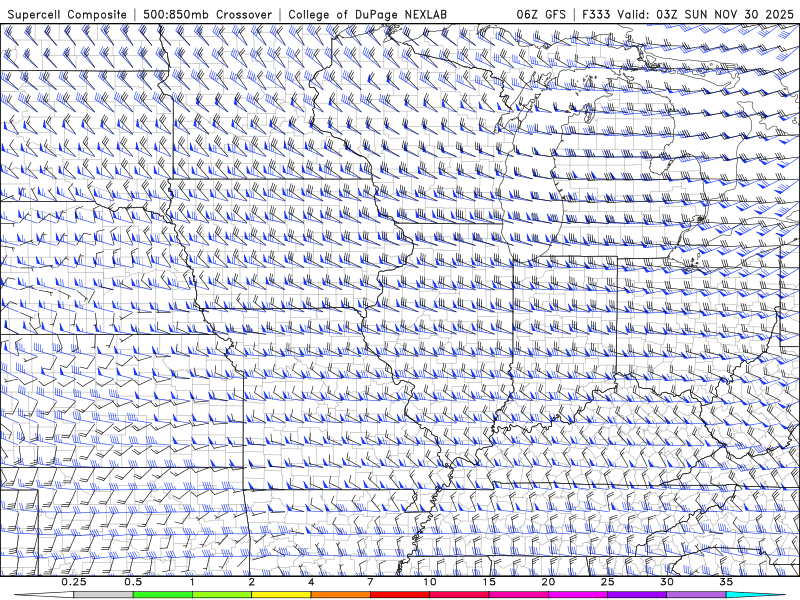The height and width of the screenshot is (600, 800).
Task: Click 'College of DuPage NEXLAB' text
Action: [367, 14]
